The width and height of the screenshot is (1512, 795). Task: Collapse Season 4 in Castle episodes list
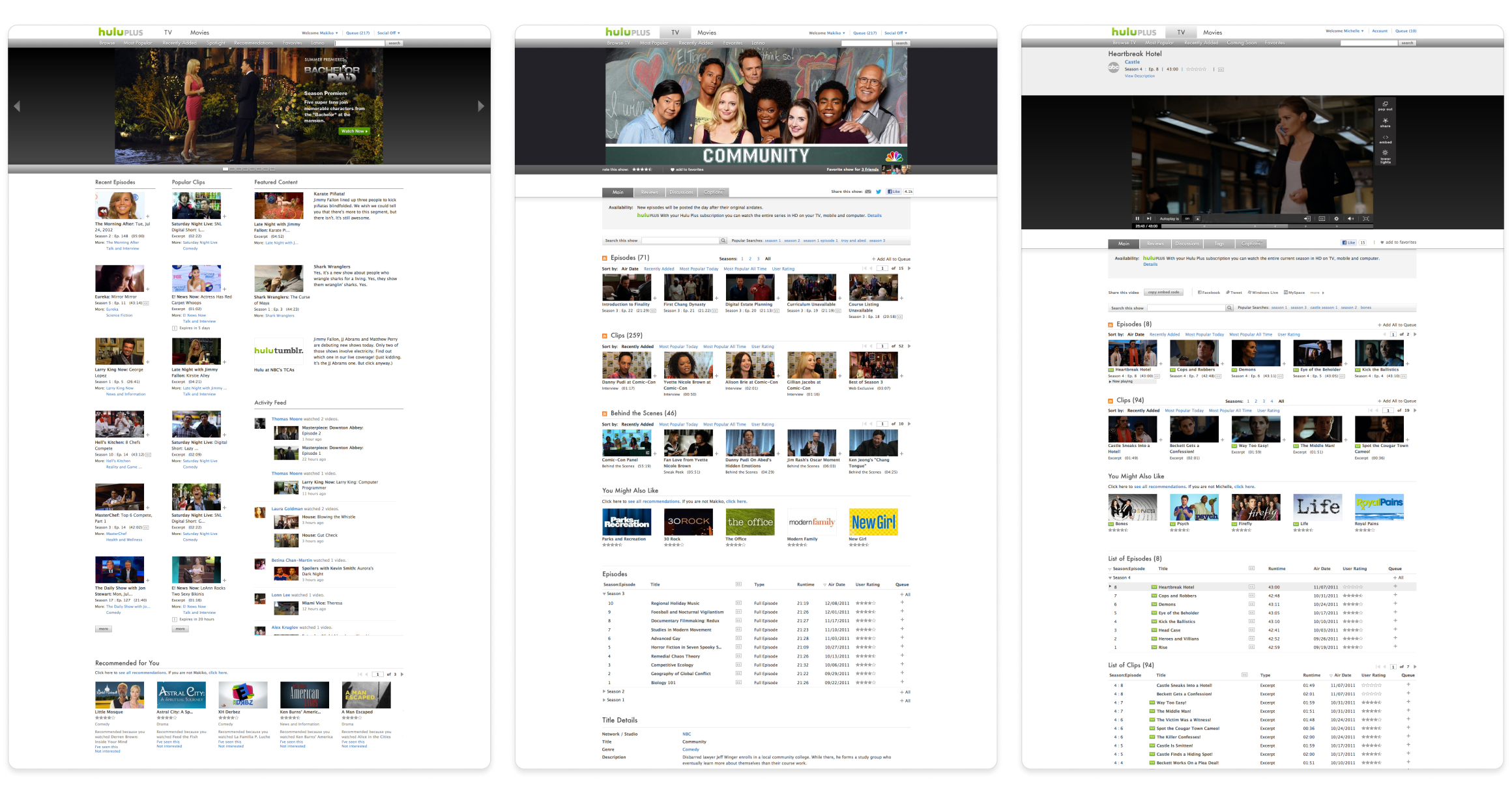[1110, 578]
